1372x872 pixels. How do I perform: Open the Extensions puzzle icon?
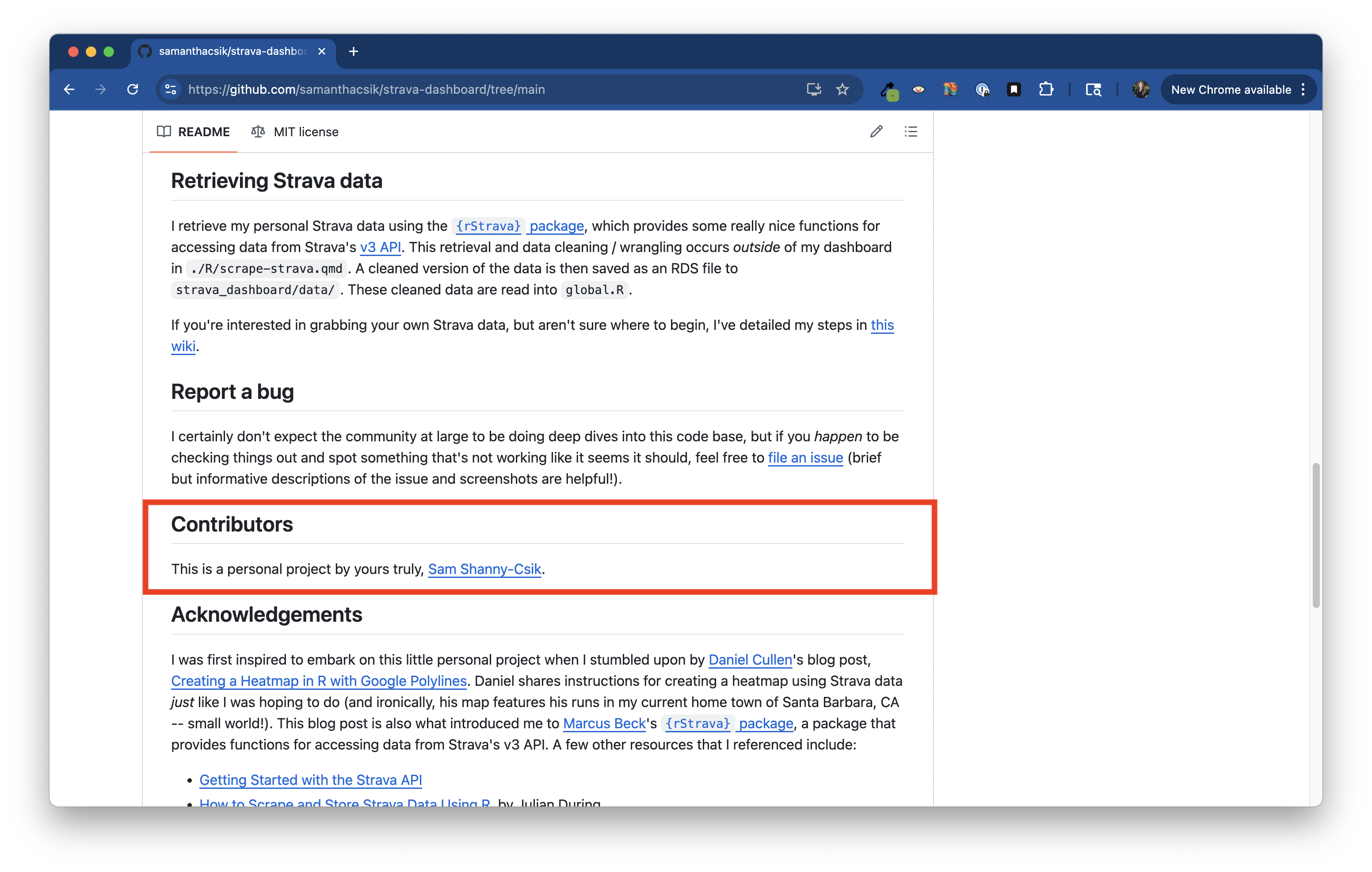click(1045, 89)
